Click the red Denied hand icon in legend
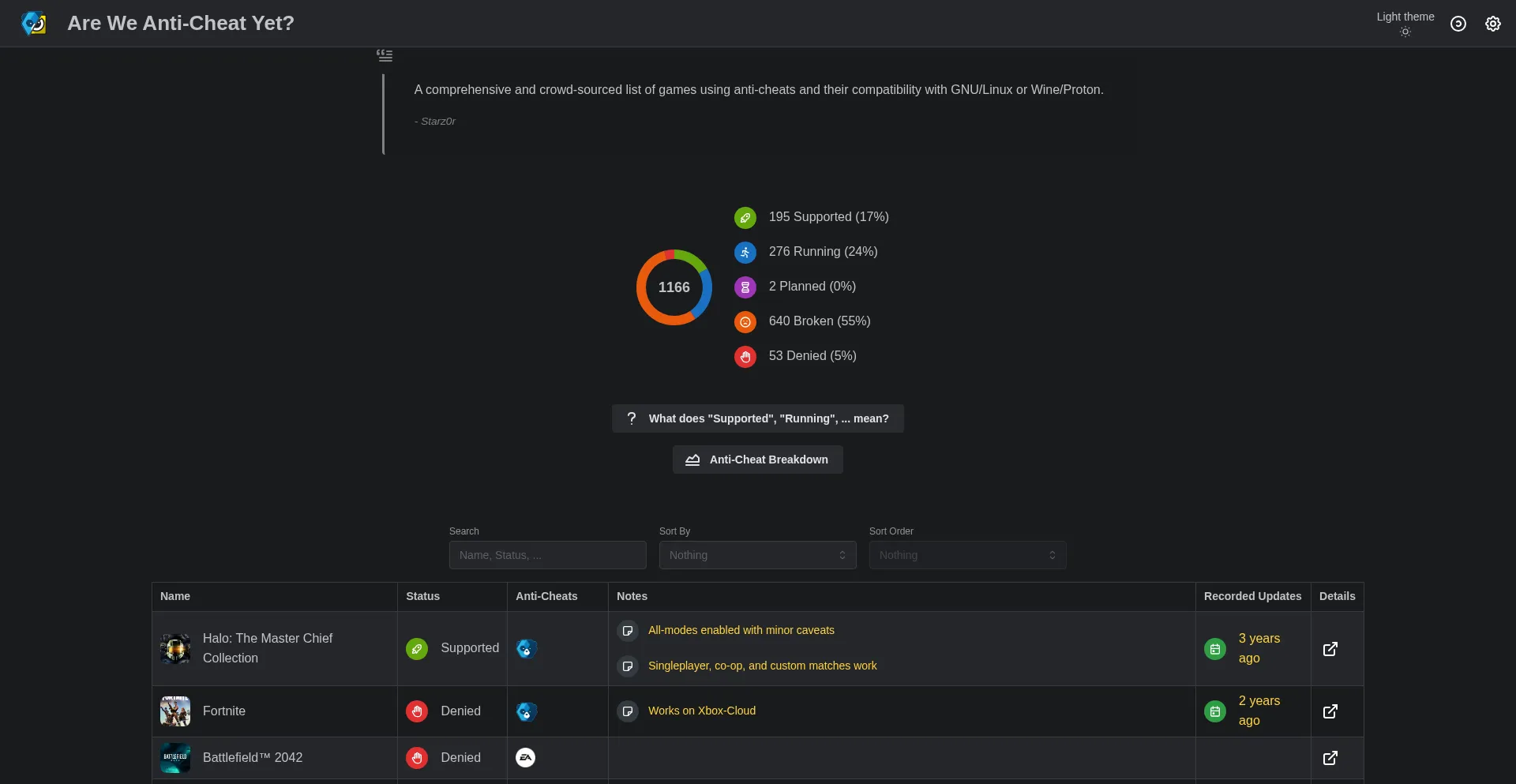The height and width of the screenshot is (784, 1516). 745,357
